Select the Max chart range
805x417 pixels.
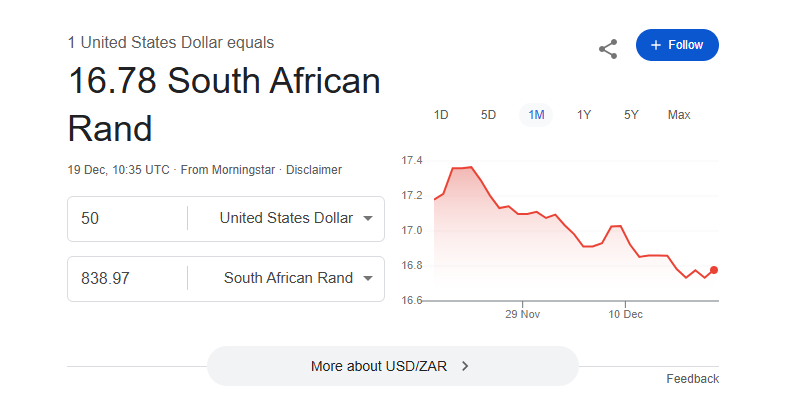[679, 115]
